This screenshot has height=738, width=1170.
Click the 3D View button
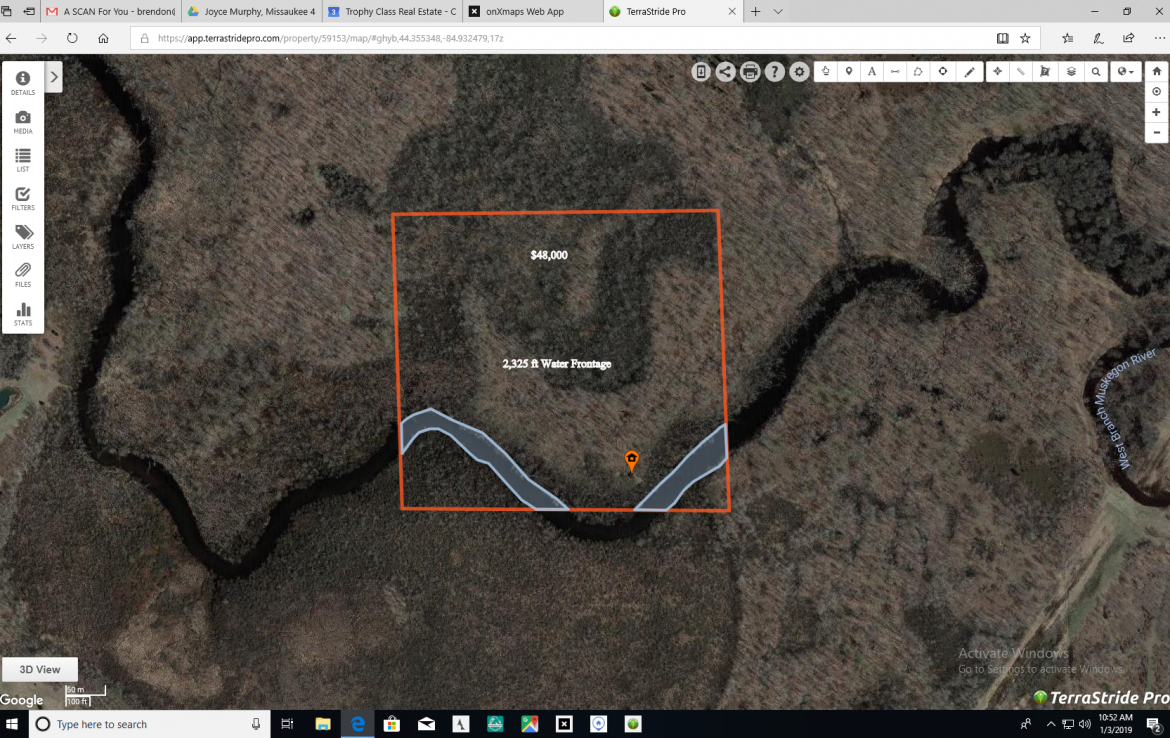click(40, 669)
